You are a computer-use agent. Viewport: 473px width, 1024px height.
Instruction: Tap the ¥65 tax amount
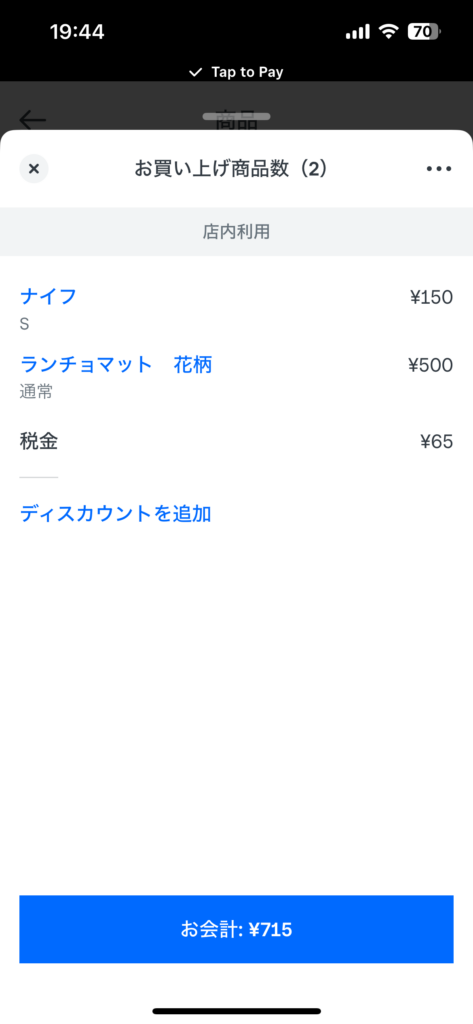click(436, 442)
